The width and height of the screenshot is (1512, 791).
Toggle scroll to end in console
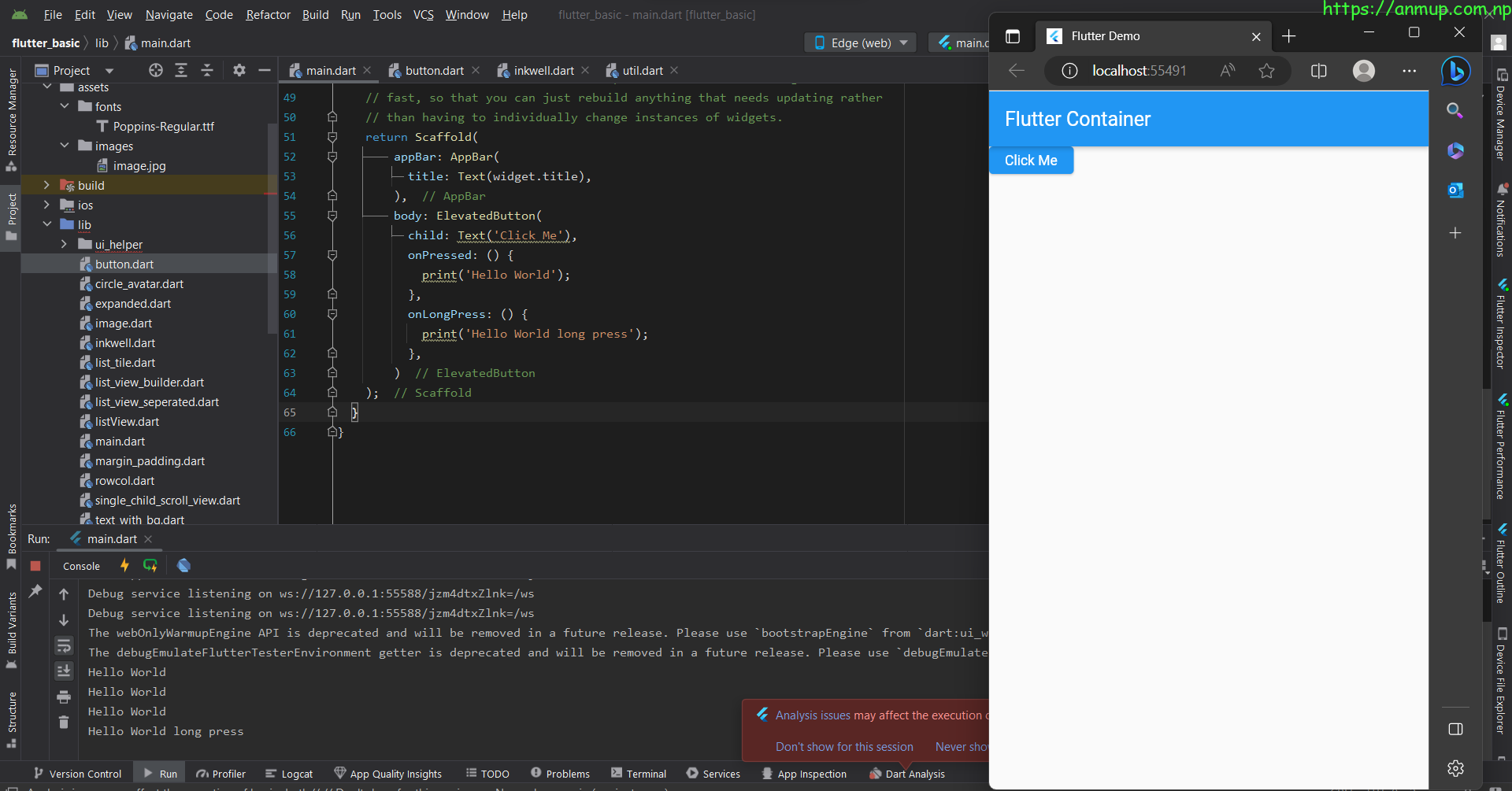coord(64,671)
